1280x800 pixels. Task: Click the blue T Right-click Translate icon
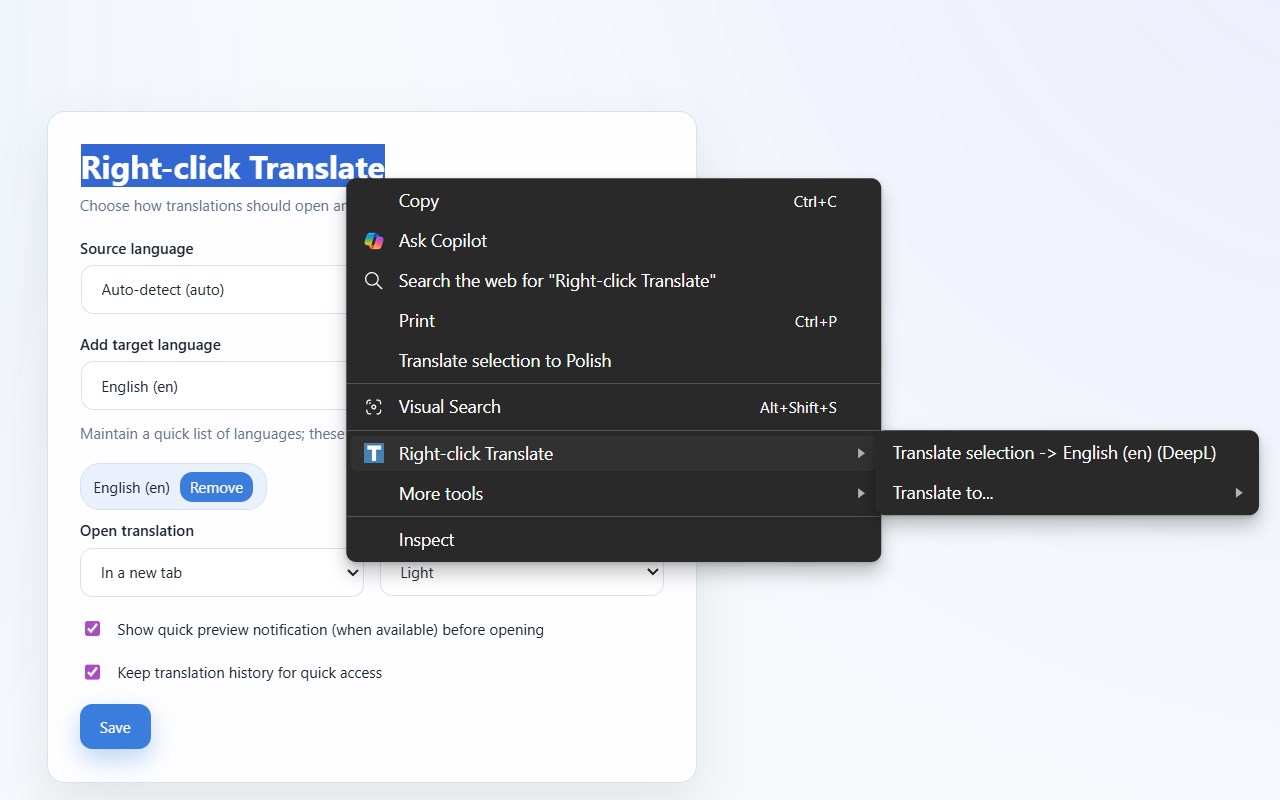click(374, 453)
